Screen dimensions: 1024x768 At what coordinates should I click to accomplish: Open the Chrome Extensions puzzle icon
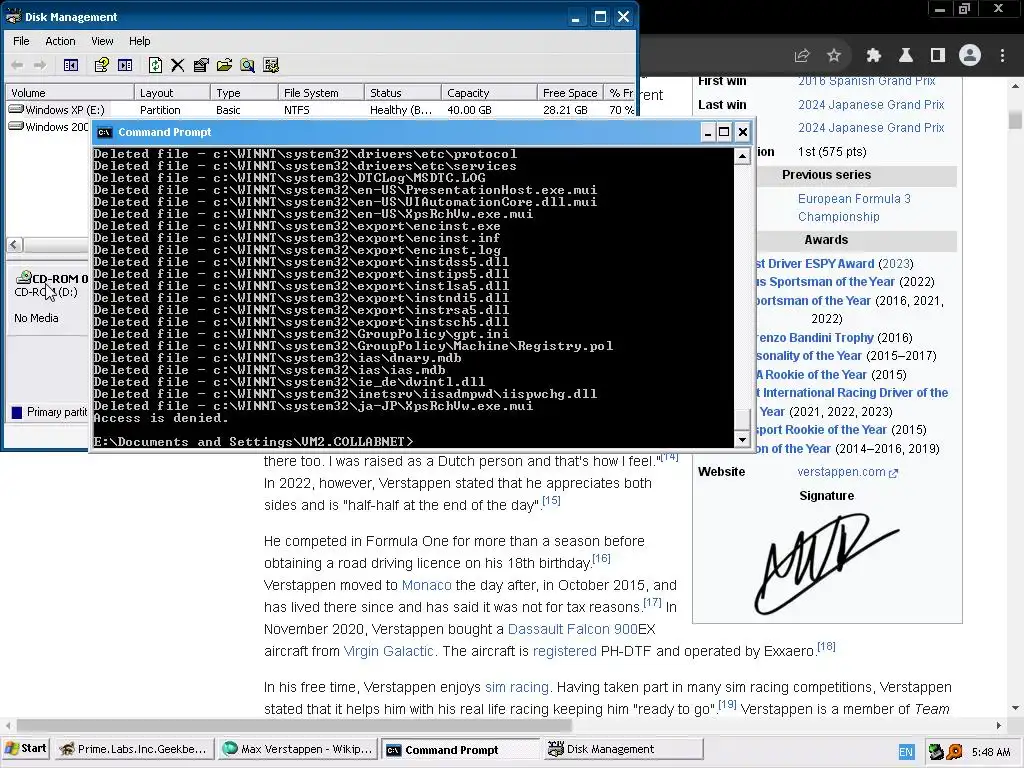coord(874,56)
